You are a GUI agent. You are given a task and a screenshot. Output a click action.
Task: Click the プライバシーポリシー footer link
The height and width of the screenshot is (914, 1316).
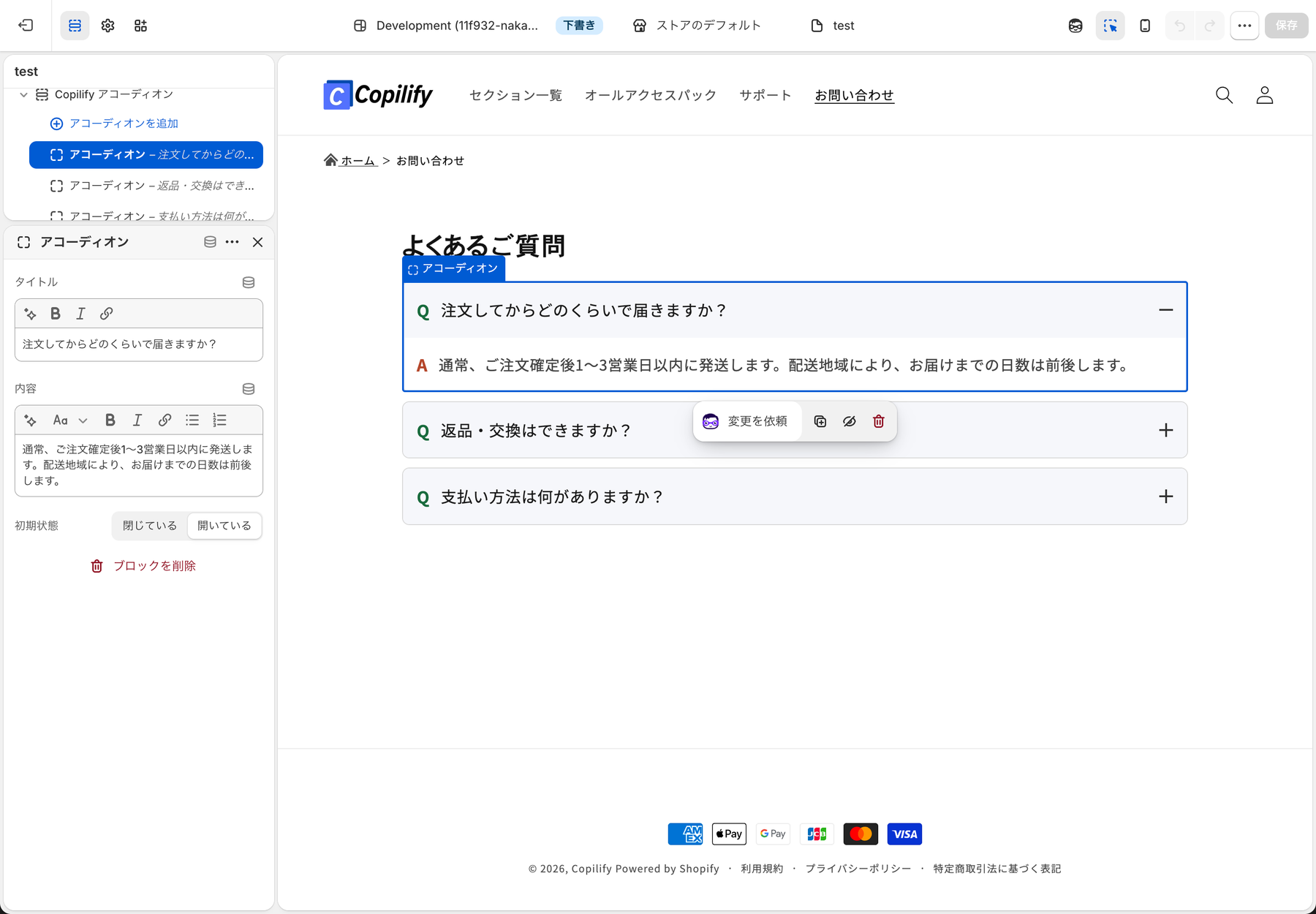[x=858, y=869]
